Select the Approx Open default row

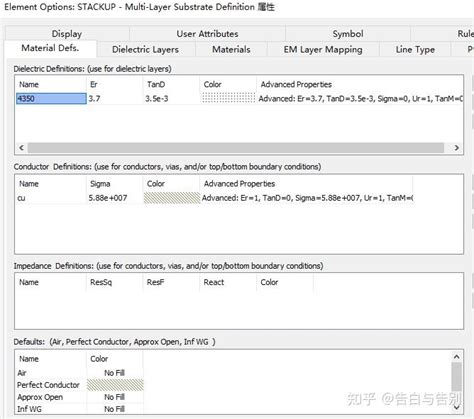[40, 397]
